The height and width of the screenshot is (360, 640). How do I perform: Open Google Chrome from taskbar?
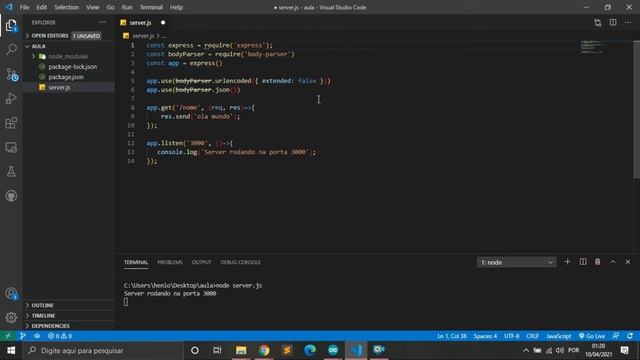coord(264,350)
